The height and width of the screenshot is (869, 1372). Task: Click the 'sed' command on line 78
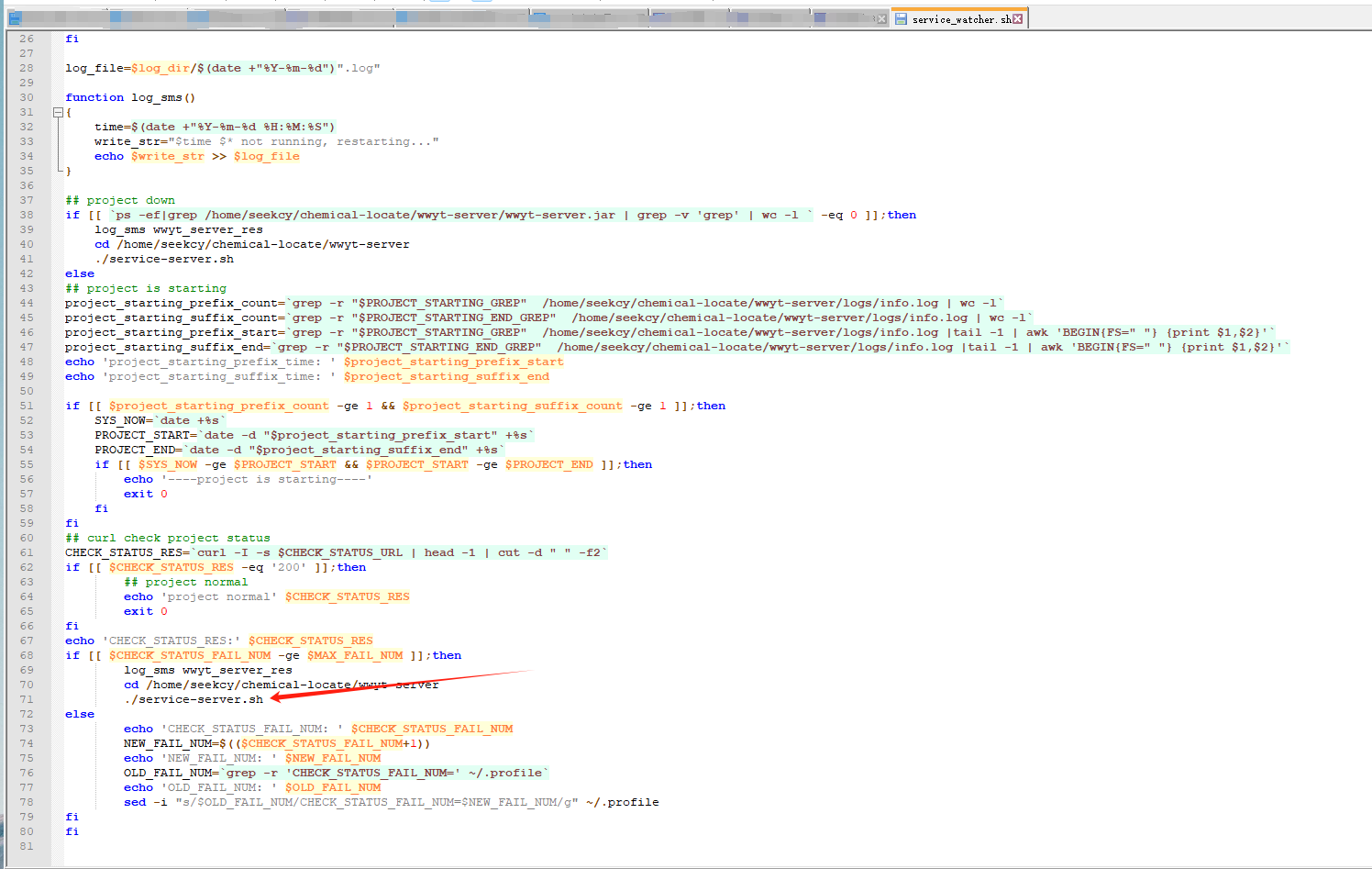pyautogui.click(x=135, y=802)
